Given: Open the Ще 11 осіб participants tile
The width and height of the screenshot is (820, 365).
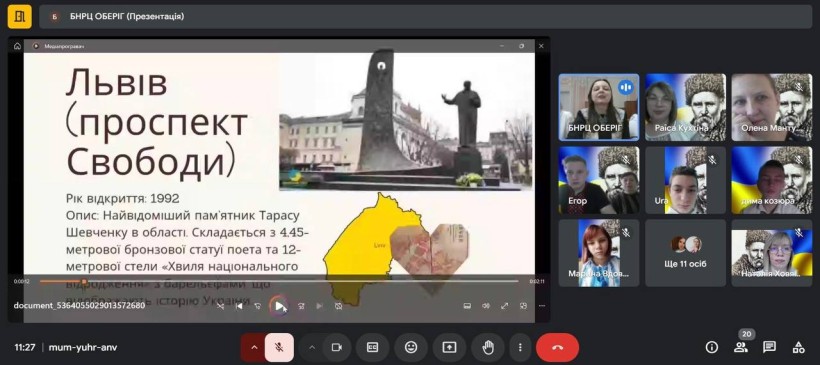Looking at the screenshot, I should (x=686, y=253).
